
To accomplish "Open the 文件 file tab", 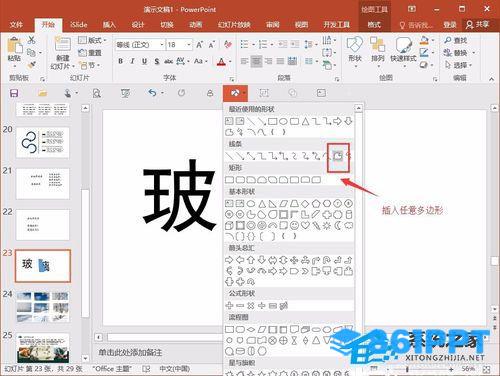I will (16, 25).
